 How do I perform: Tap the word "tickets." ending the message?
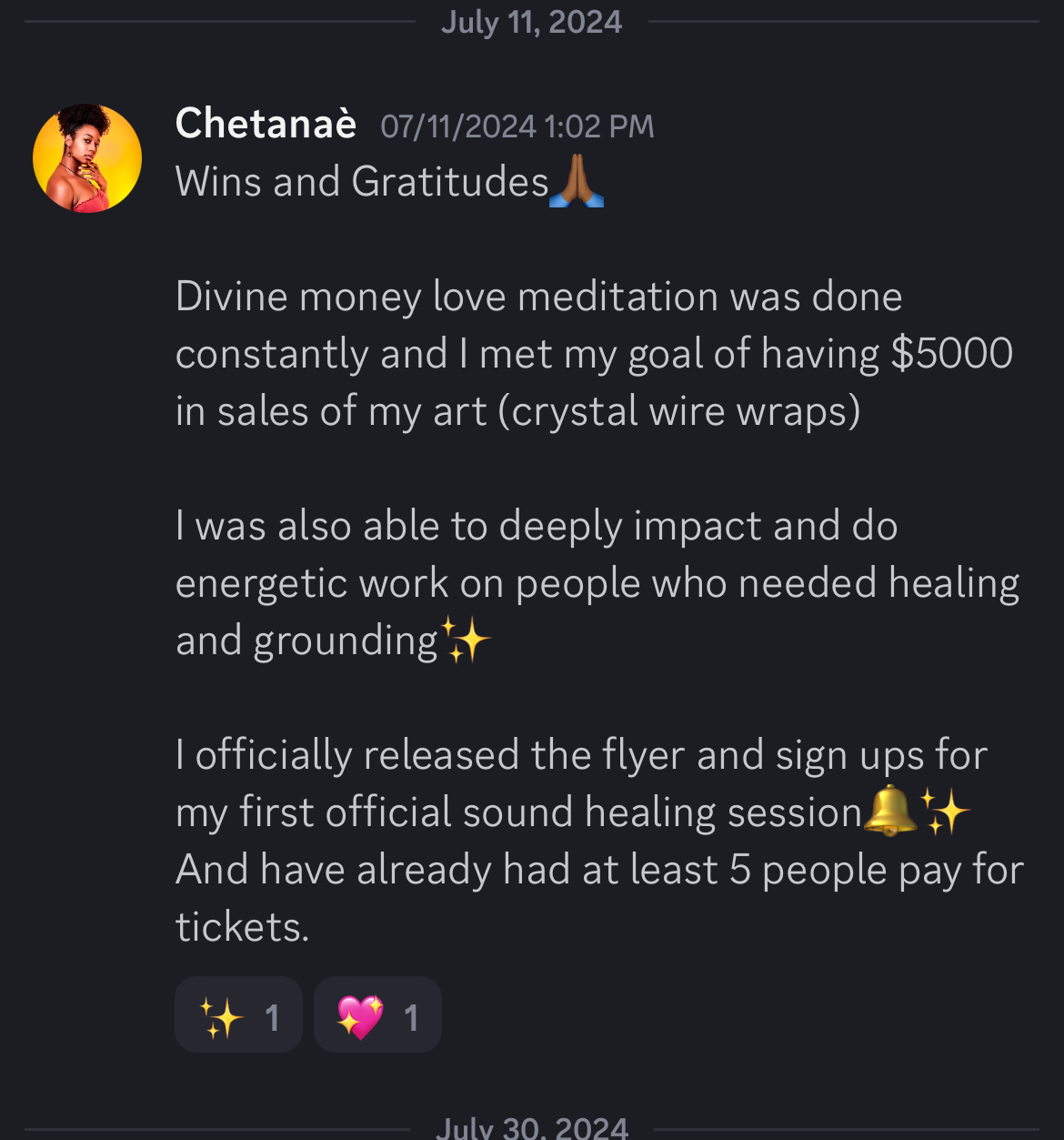242,927
